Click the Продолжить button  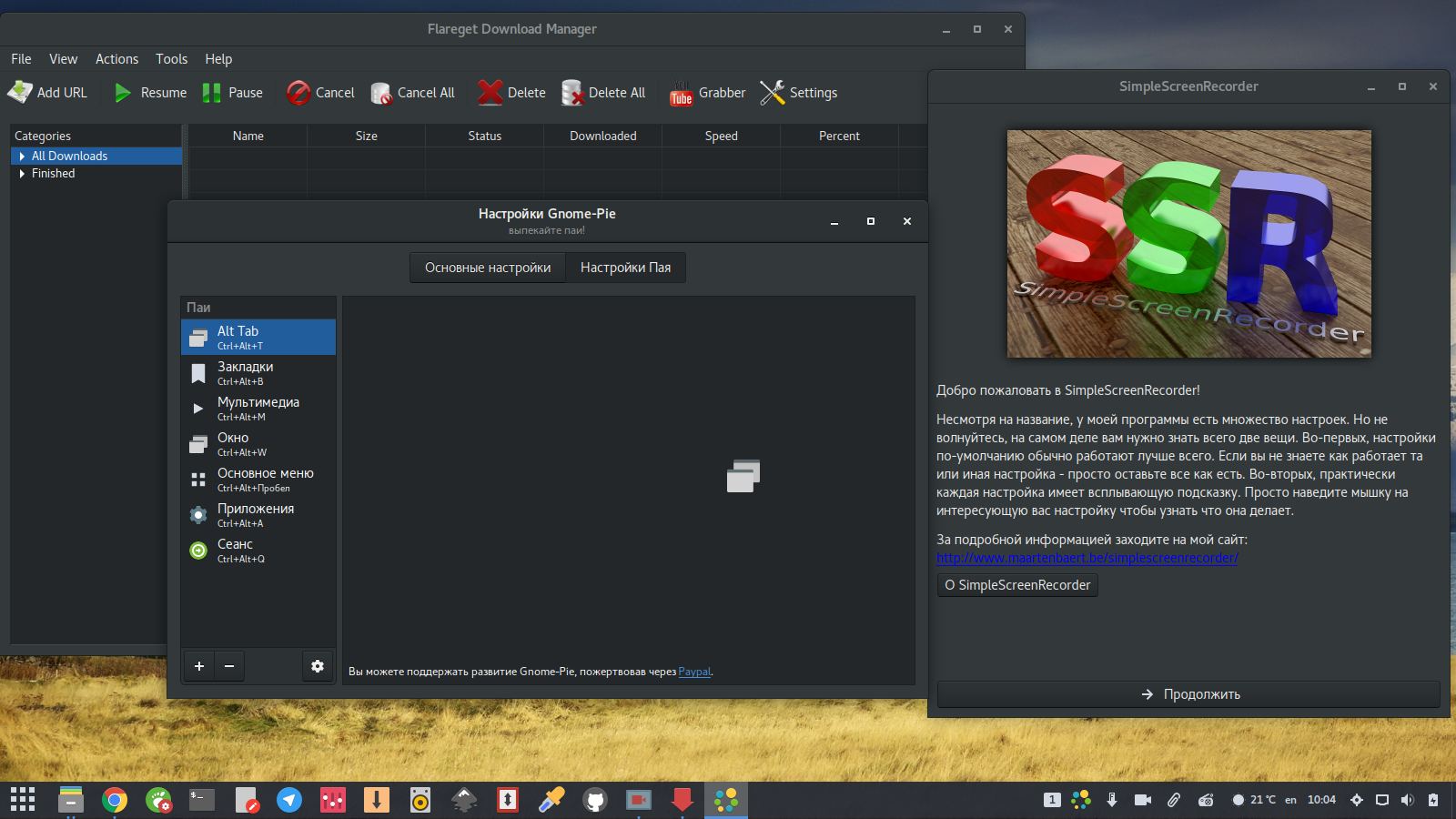coord(1188,694)
